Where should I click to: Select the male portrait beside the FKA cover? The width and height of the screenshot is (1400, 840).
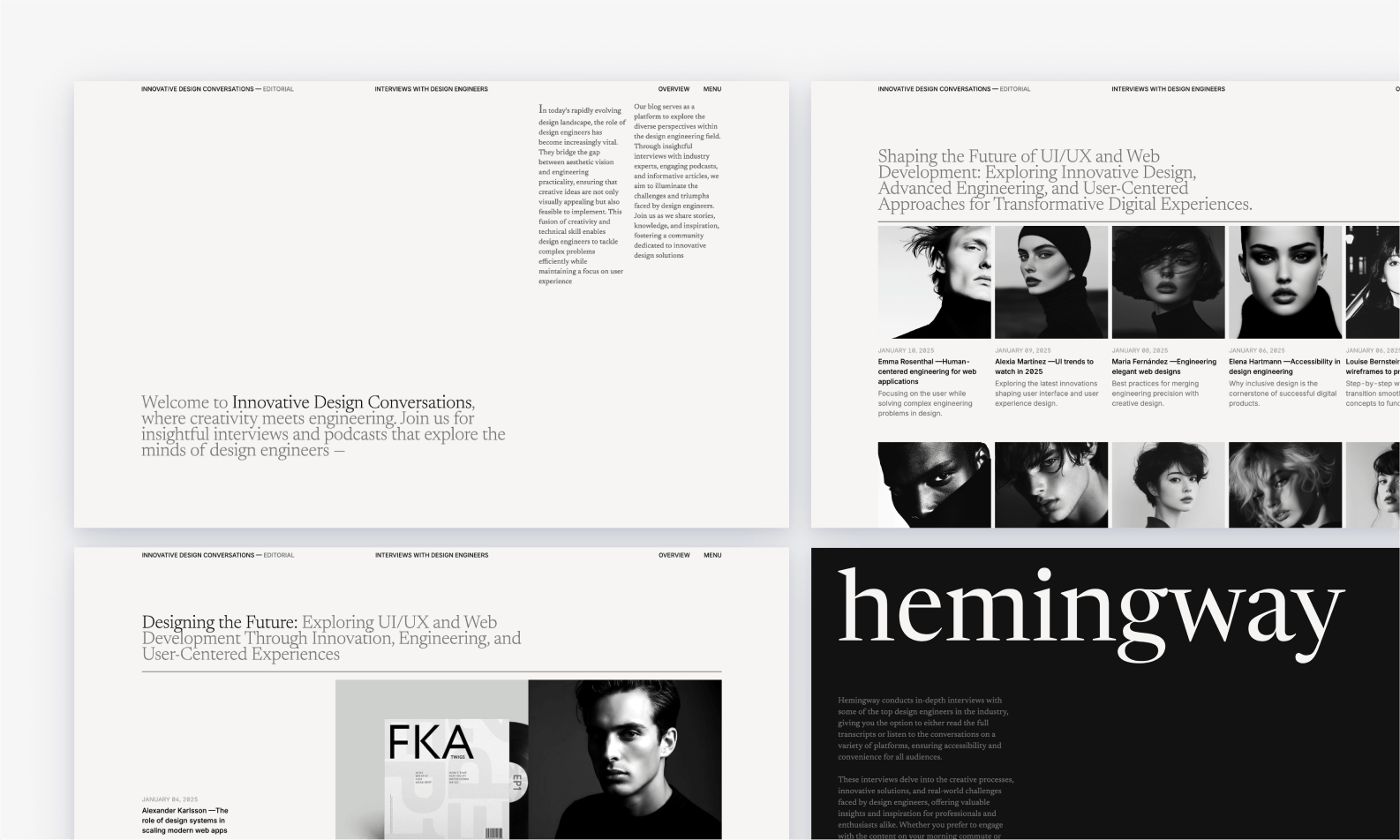[625, 759]
